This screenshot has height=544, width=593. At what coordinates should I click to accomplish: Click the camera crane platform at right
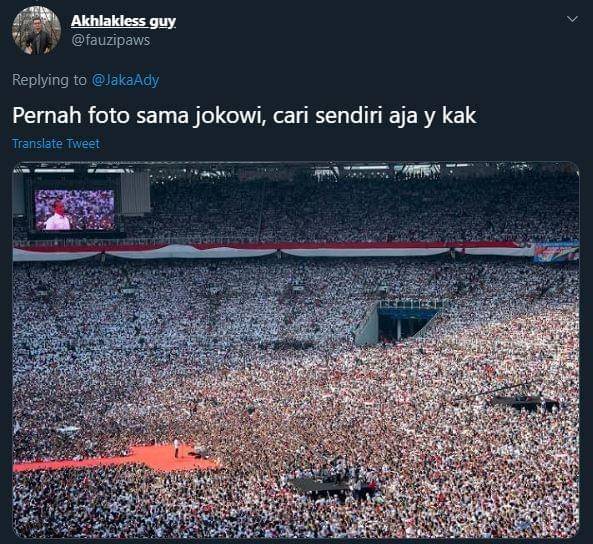point(524,401)
